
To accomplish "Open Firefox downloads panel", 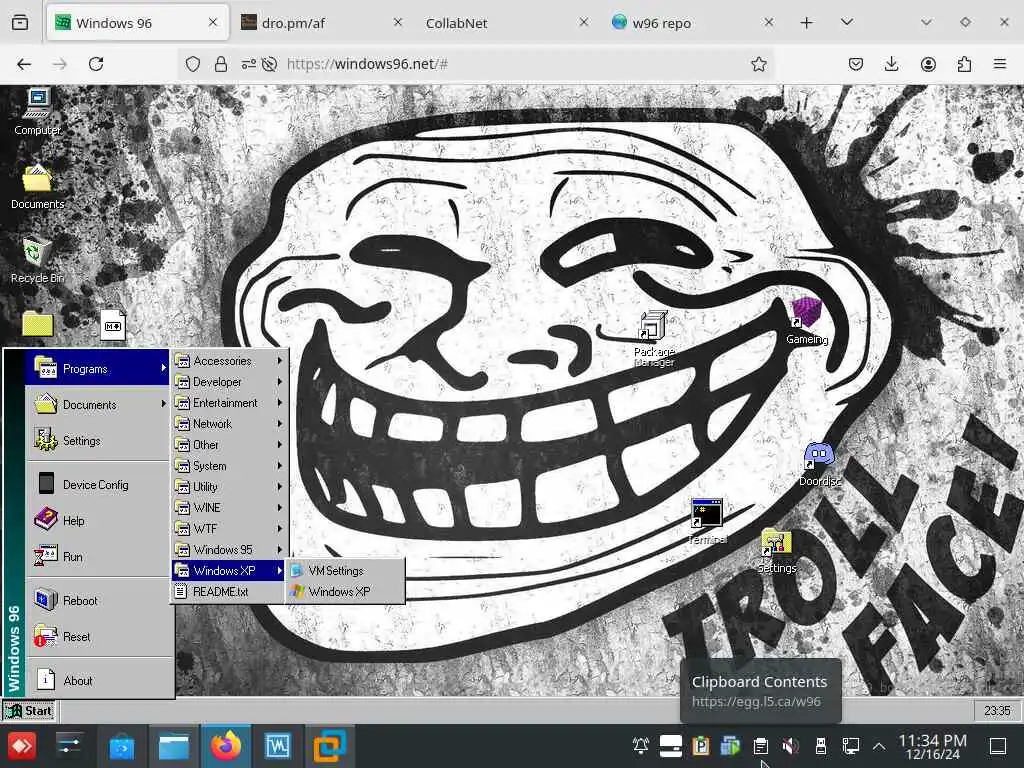I will click(891, 64).
